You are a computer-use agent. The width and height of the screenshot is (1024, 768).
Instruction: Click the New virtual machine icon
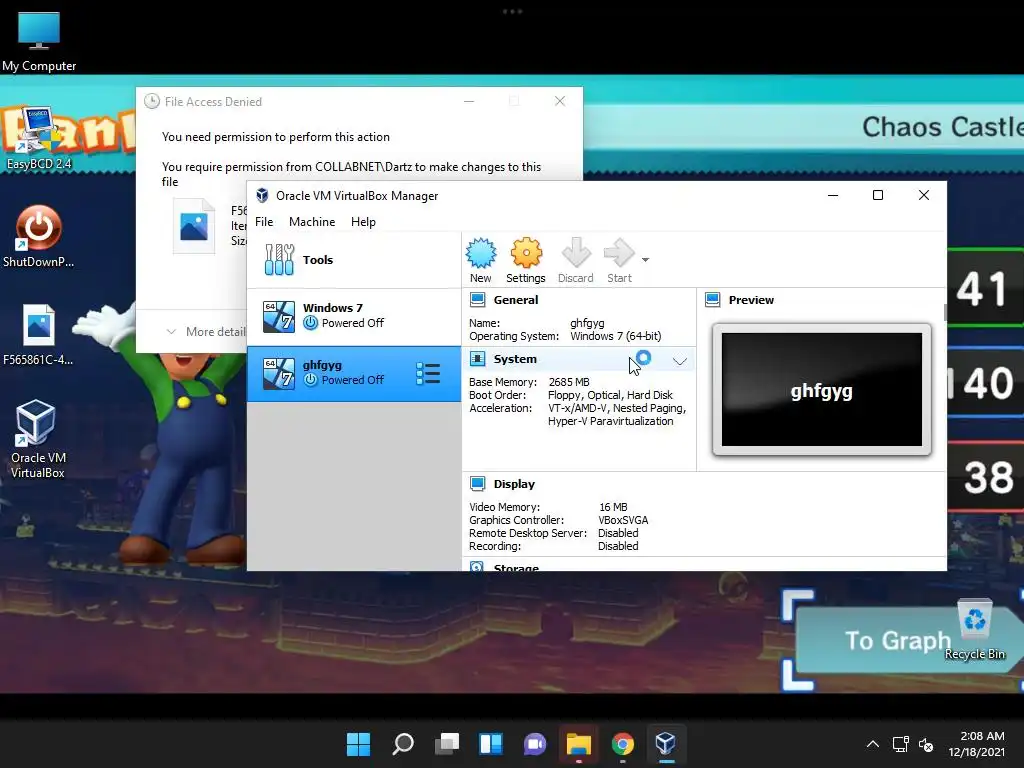point(481,253)
